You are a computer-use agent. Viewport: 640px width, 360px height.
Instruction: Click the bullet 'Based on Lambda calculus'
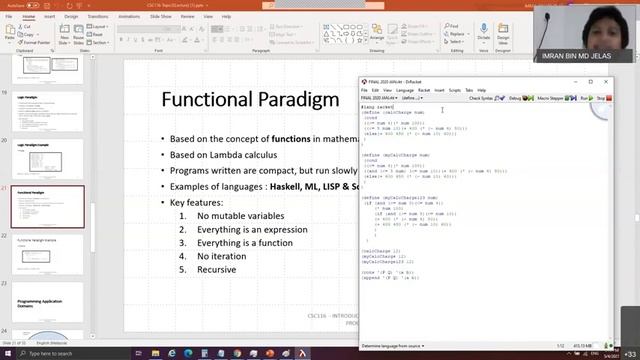tap(223, 155)
